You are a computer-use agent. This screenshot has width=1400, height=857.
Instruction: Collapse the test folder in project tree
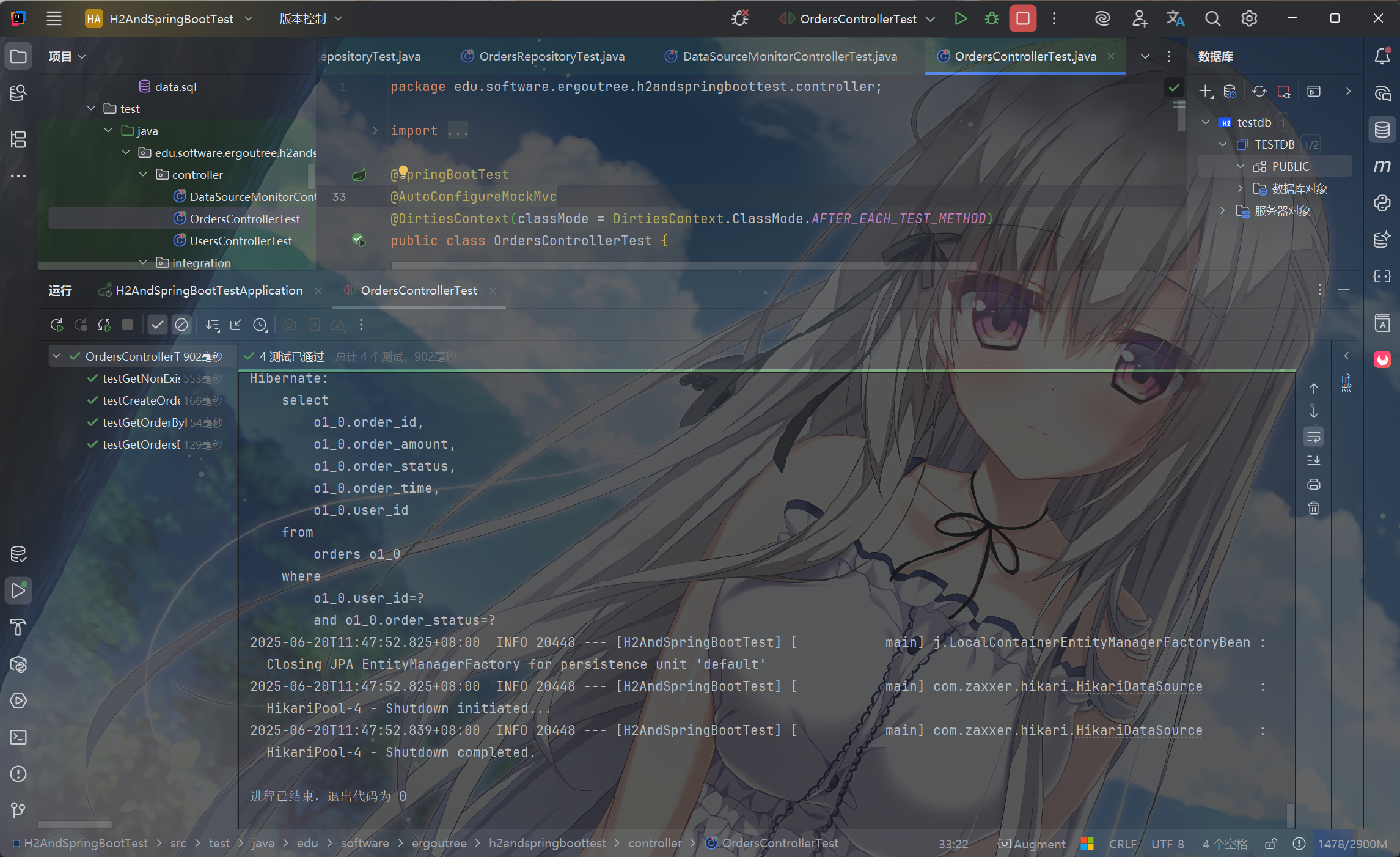(x=91, y=108)
